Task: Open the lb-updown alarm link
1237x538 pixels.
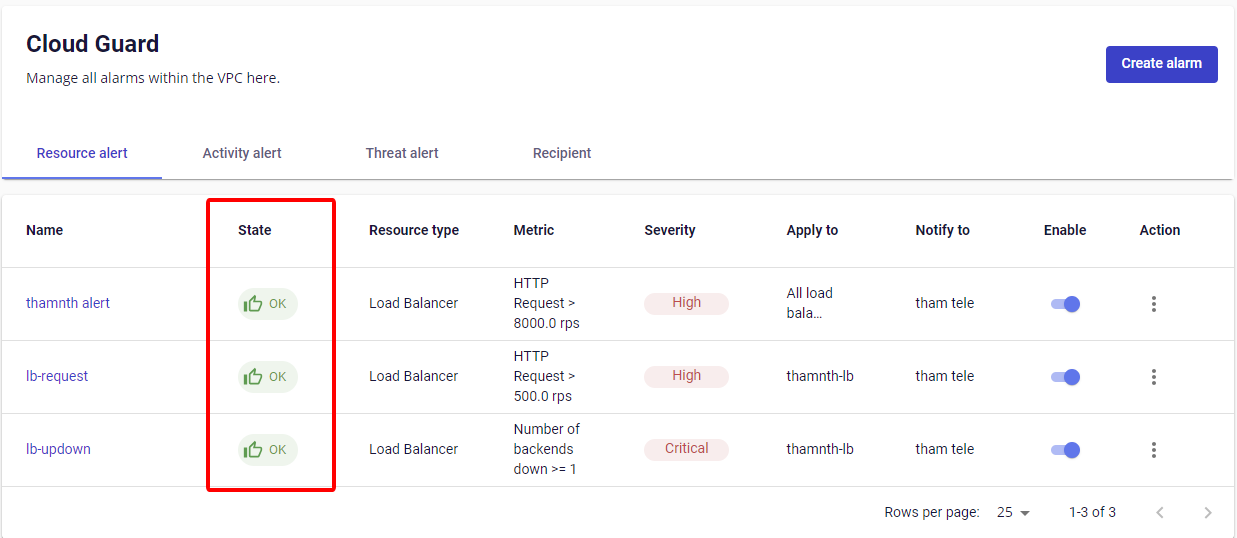Action: pos(58,449)
